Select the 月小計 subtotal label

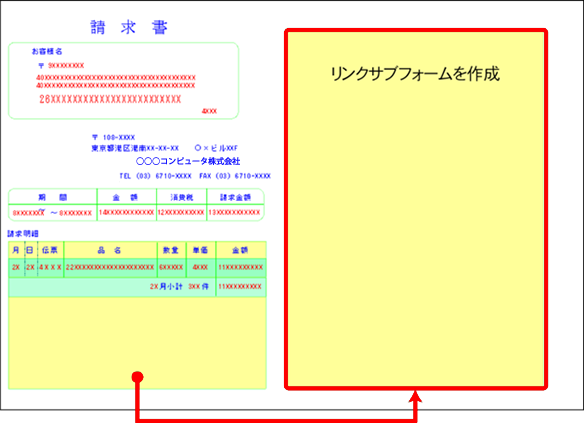point(171,286)
